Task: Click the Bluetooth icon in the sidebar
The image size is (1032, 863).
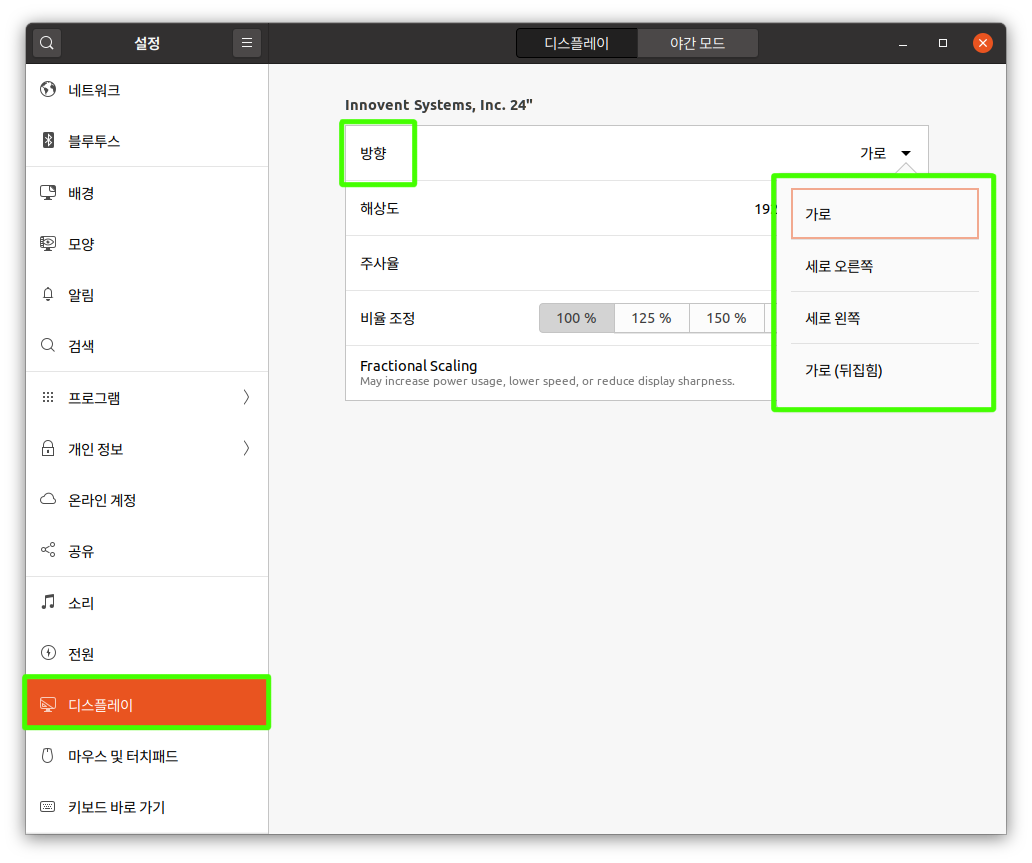Action: coord(48,140)
